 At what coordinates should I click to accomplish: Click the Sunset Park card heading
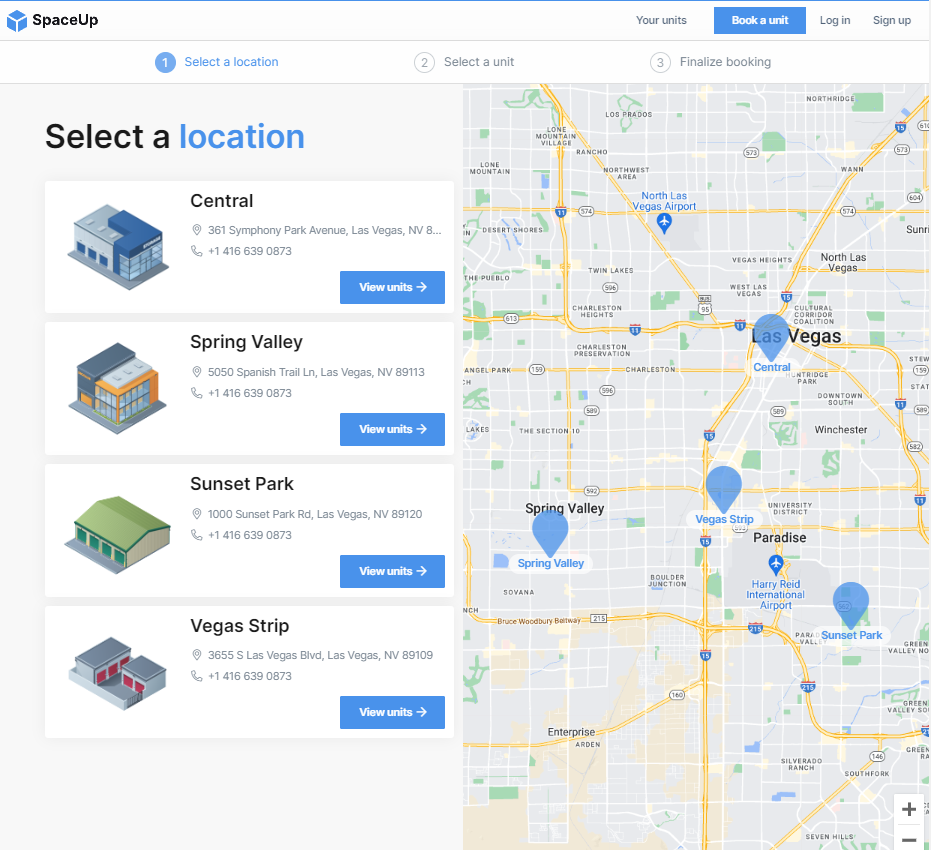[x=242, y=484]
